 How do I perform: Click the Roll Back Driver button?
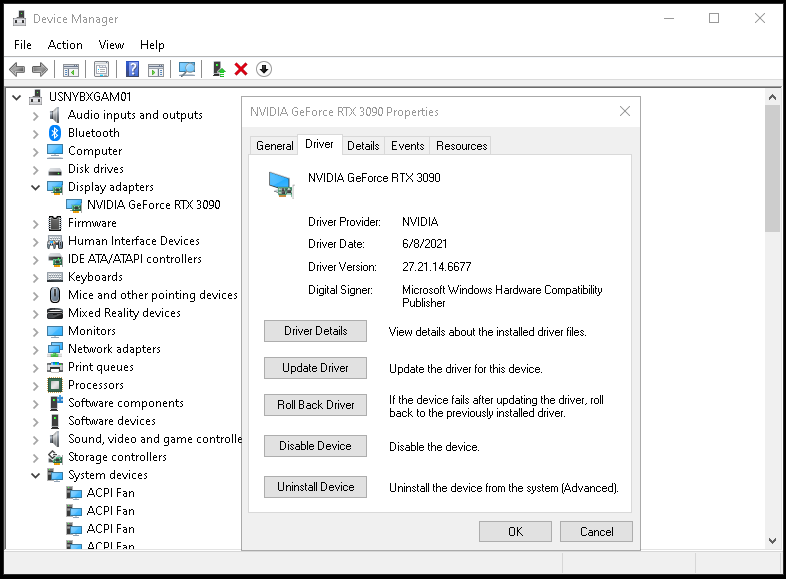click(315, 405)
